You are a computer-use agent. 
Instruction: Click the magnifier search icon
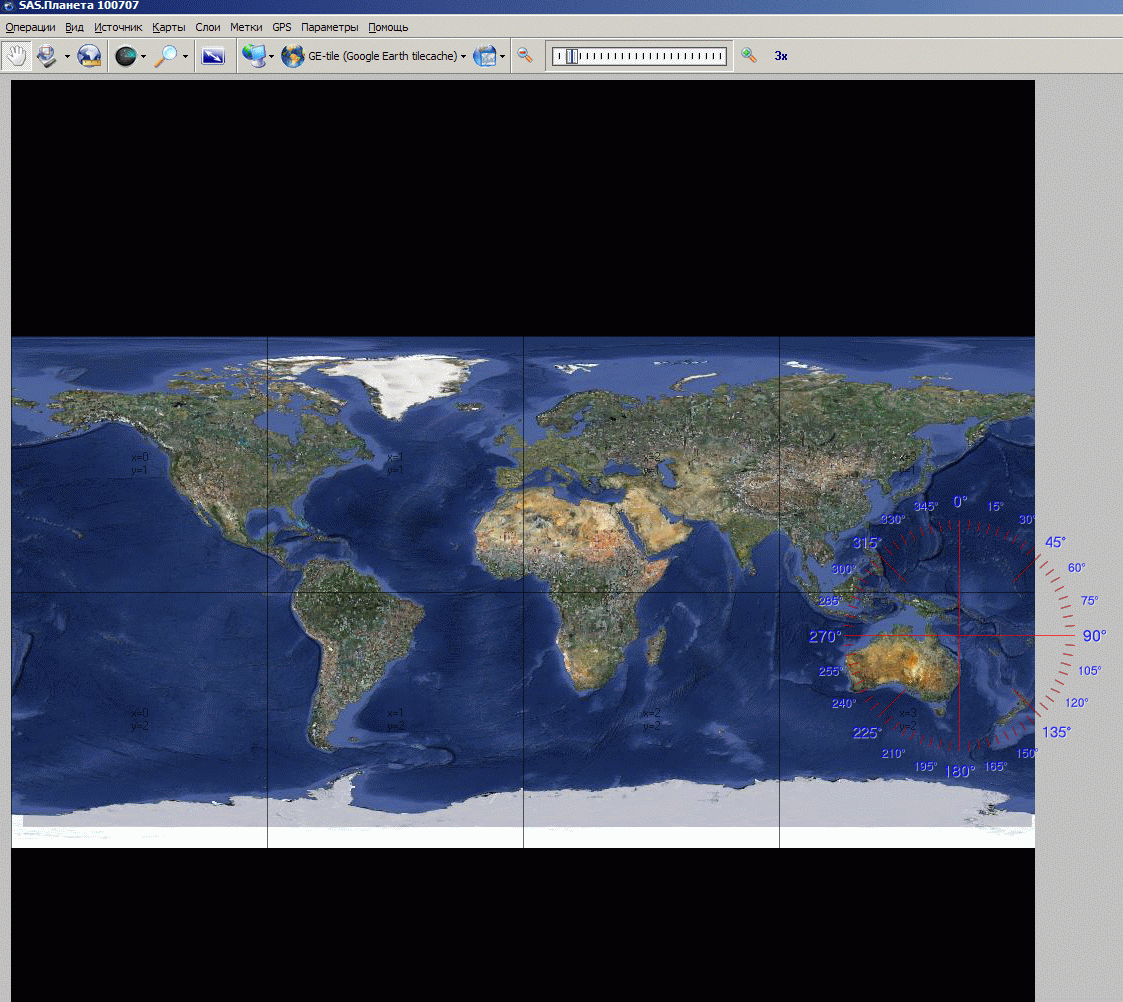coord(166,56)
